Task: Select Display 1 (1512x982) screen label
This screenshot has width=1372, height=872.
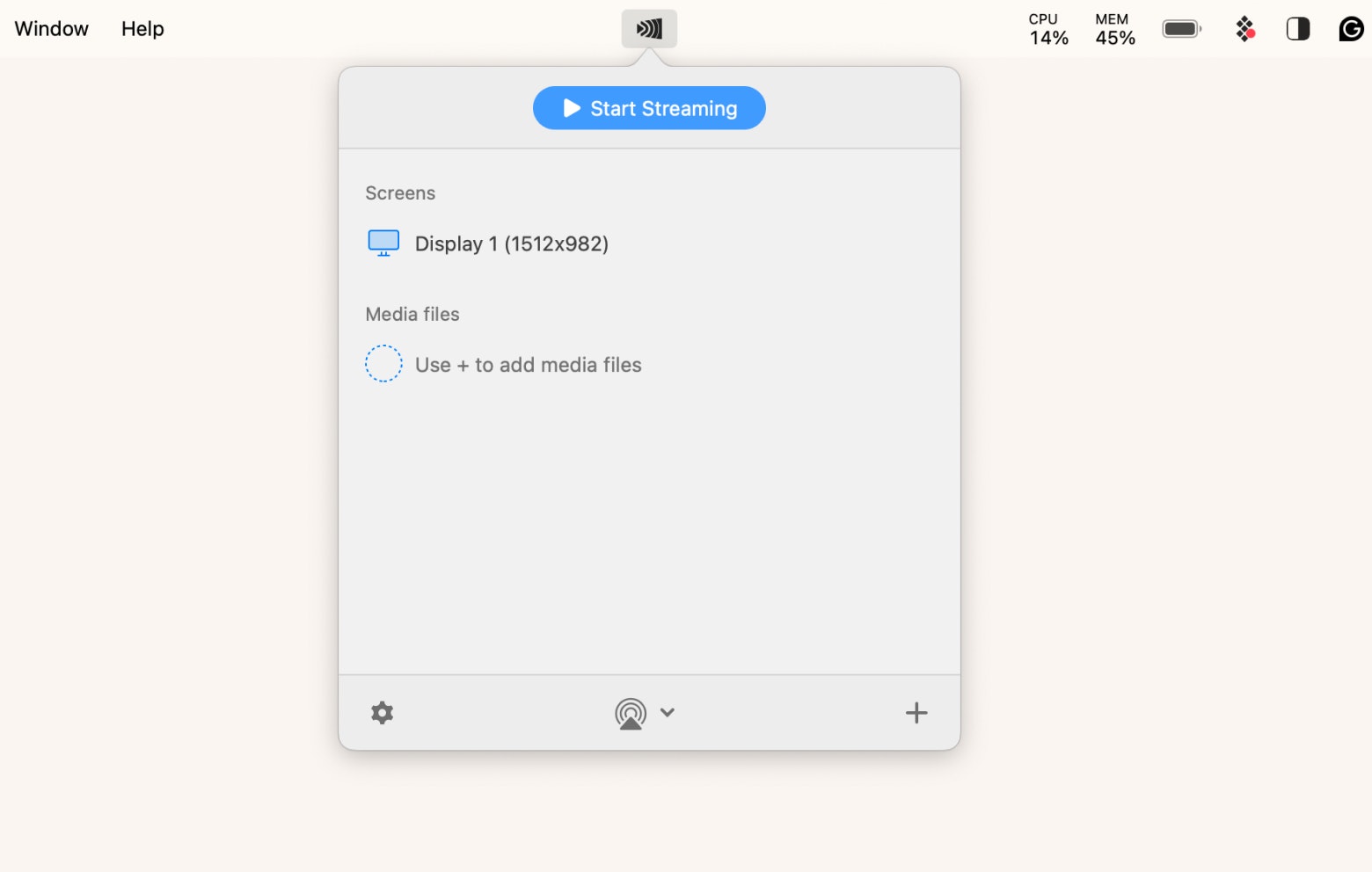Action: point(512,243)
